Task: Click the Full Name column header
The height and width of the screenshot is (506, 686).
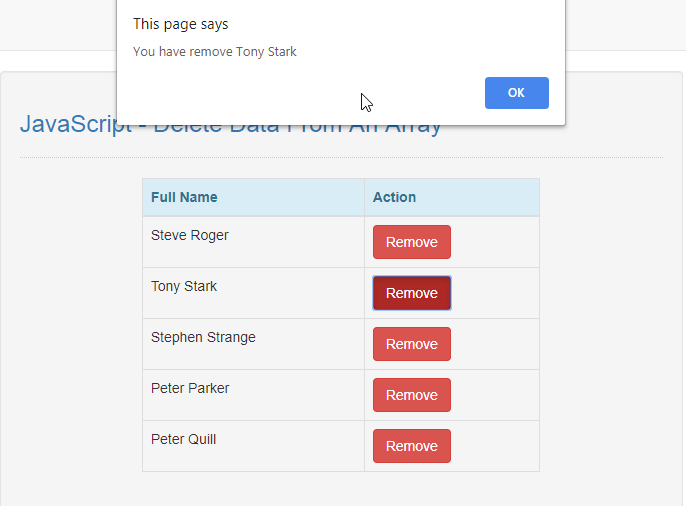Action: pos(184,197)
